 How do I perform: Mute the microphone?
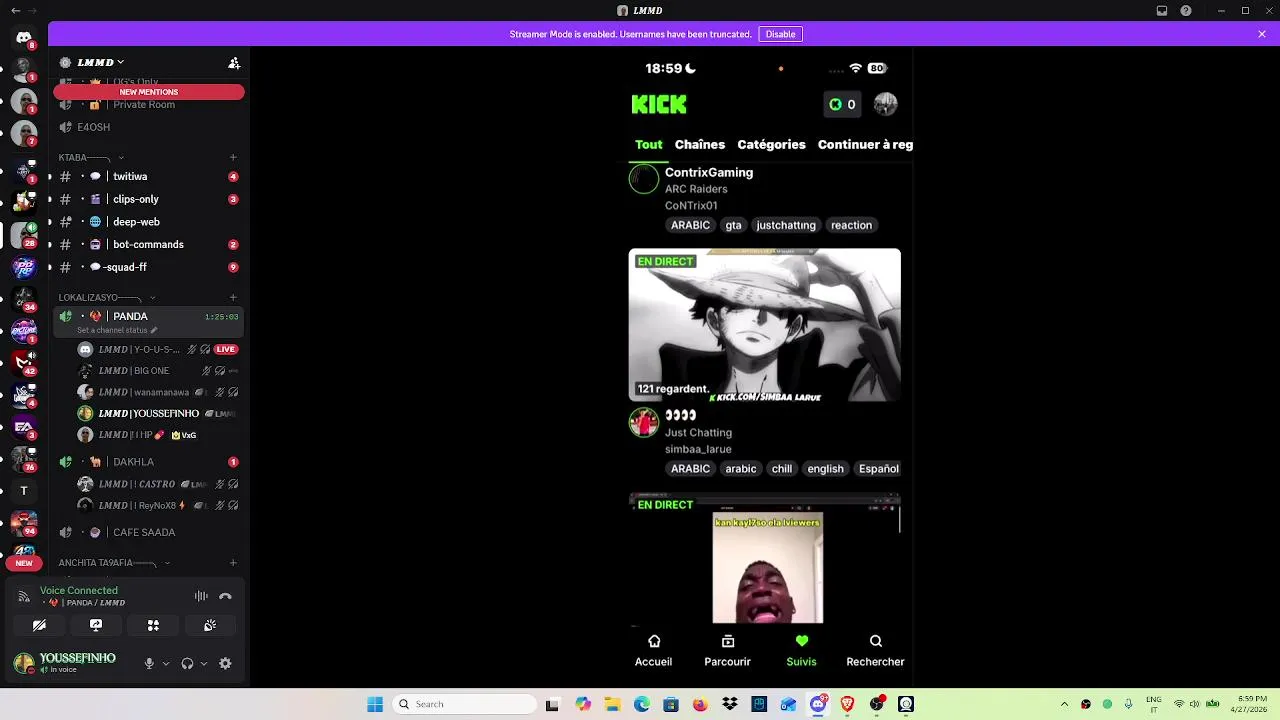[x=149, y=663]
